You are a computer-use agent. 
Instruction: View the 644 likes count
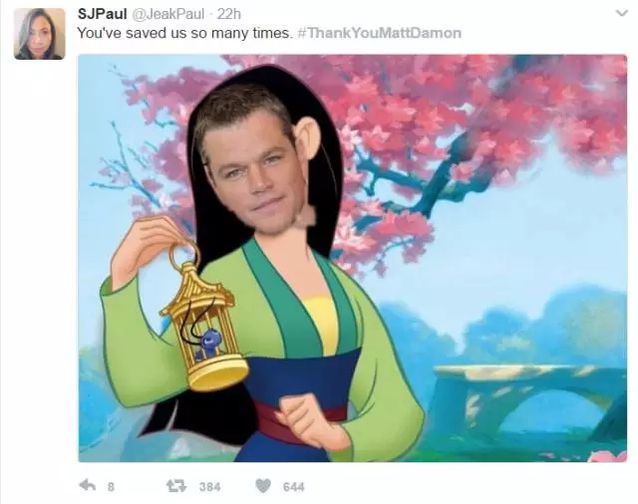[293, 487]
